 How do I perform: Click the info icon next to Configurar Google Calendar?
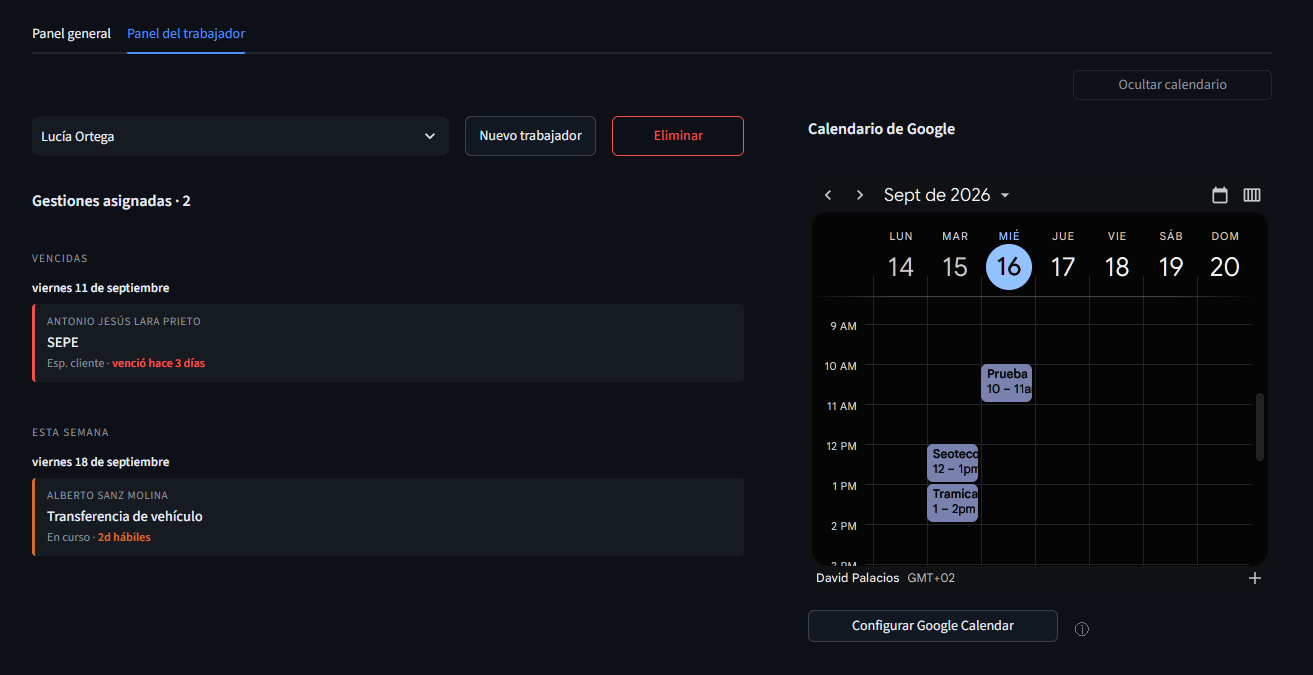pyautogui.click(x=1082, y=629)
